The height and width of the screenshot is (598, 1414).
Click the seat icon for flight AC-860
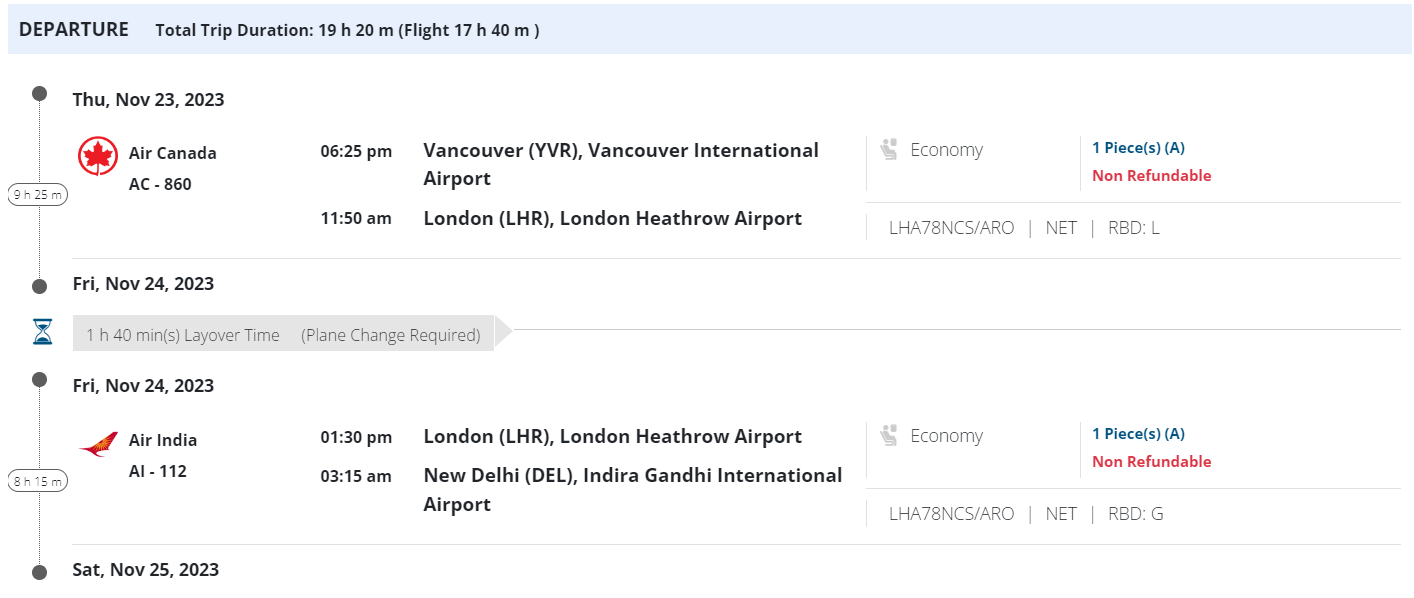[888, 150]
